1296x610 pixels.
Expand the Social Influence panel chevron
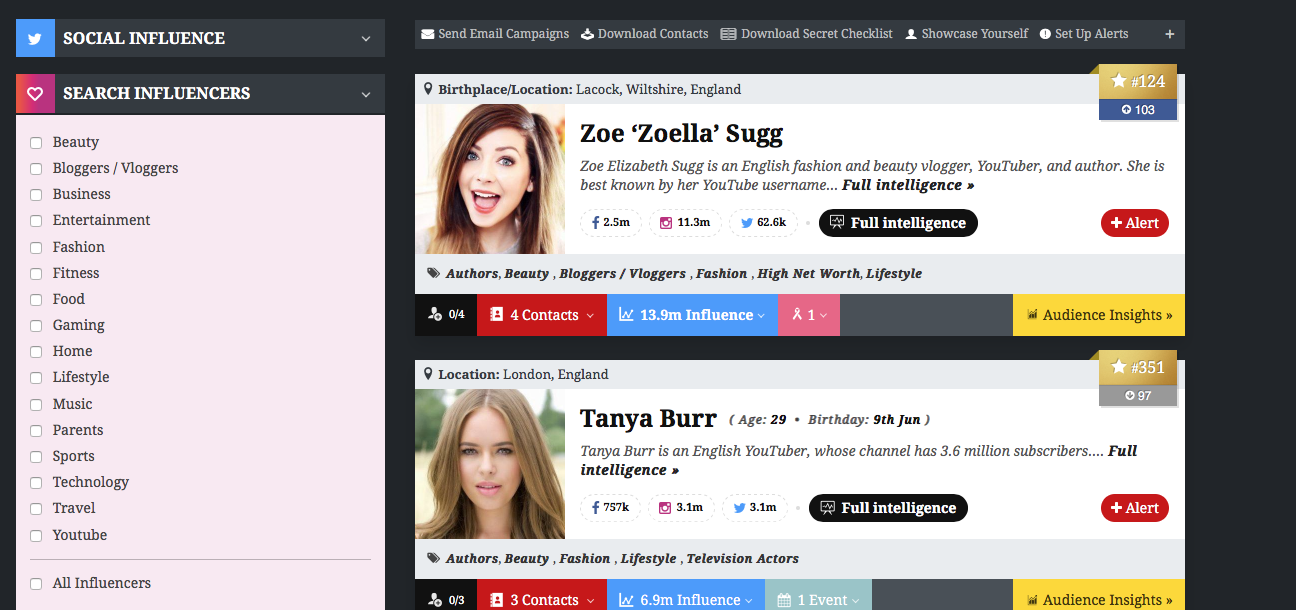(x=366, y=39)
